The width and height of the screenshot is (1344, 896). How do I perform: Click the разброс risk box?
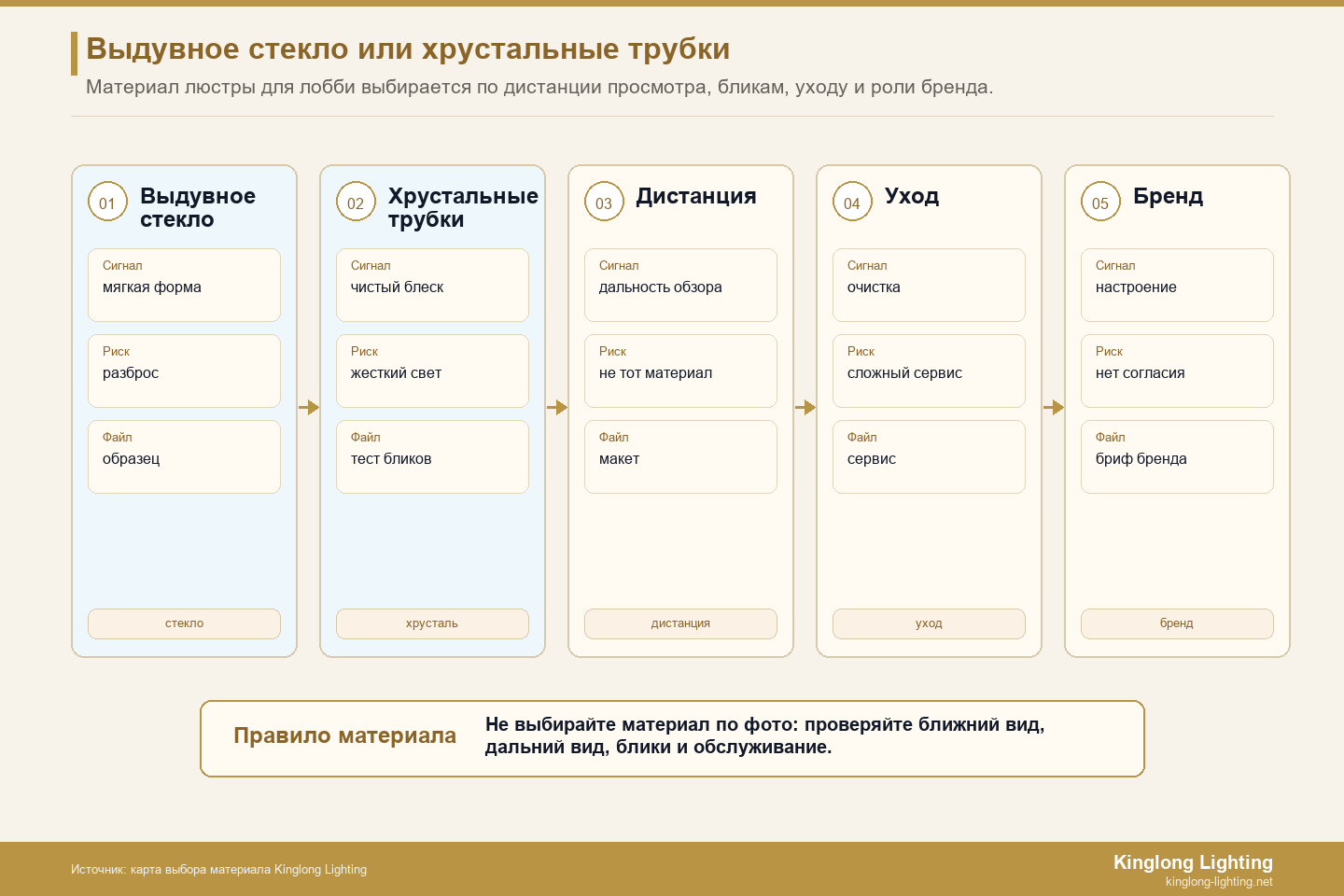click(x=184, y=371)
